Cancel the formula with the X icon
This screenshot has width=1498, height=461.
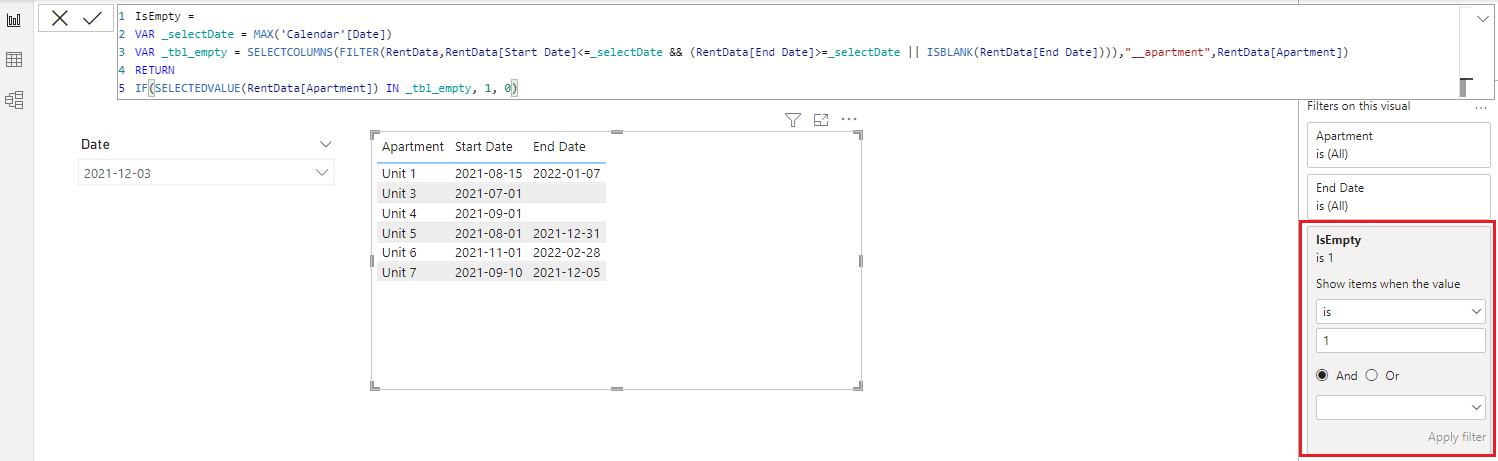60,18
